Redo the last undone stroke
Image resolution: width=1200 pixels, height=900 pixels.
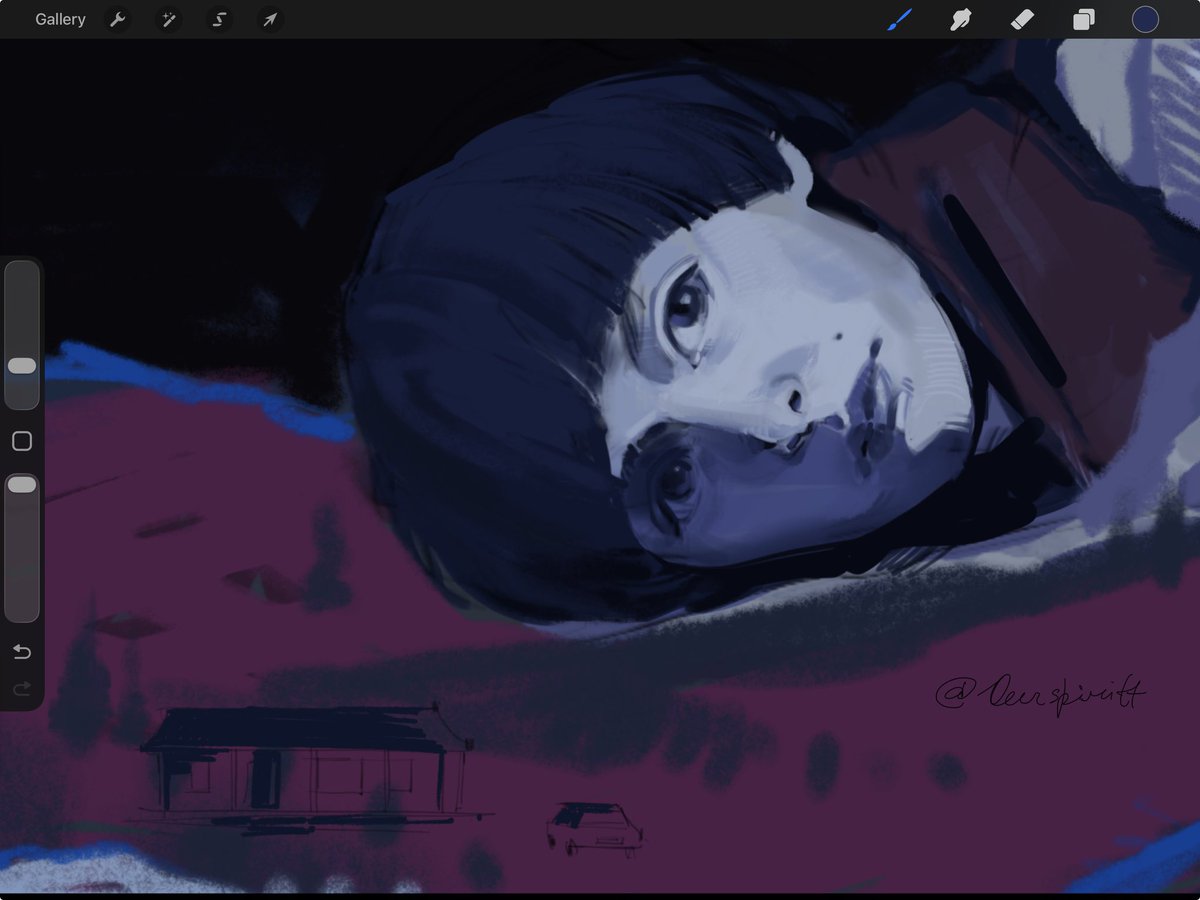[21, 688]
